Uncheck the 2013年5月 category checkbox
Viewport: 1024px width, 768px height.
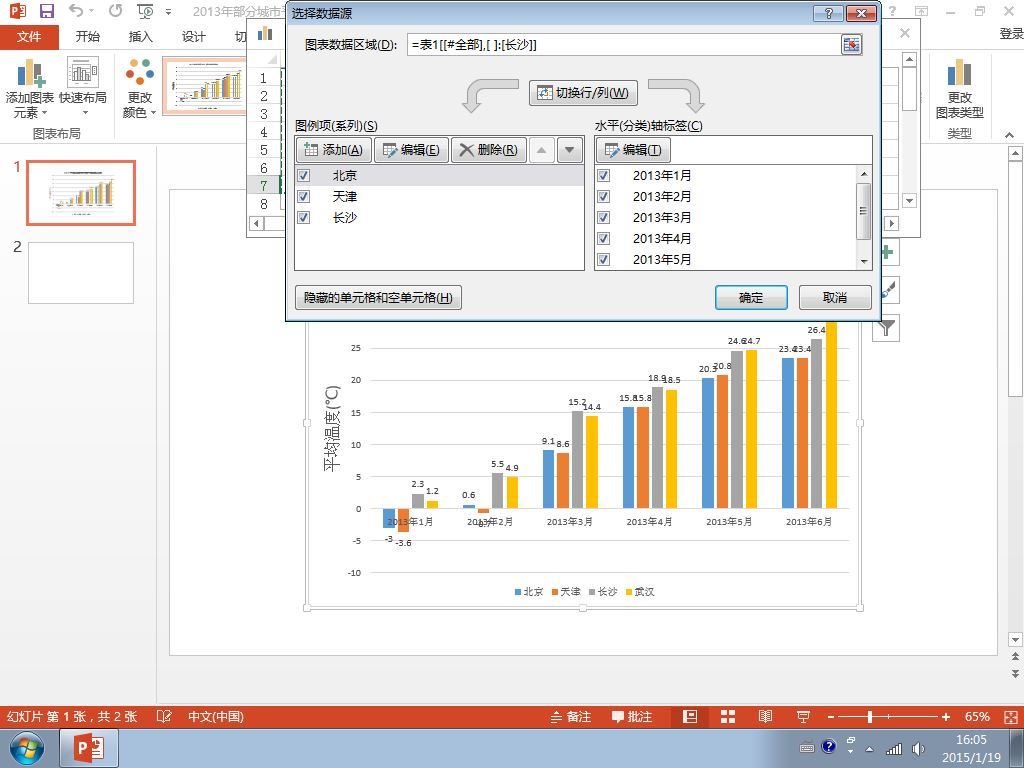(604, 259)
